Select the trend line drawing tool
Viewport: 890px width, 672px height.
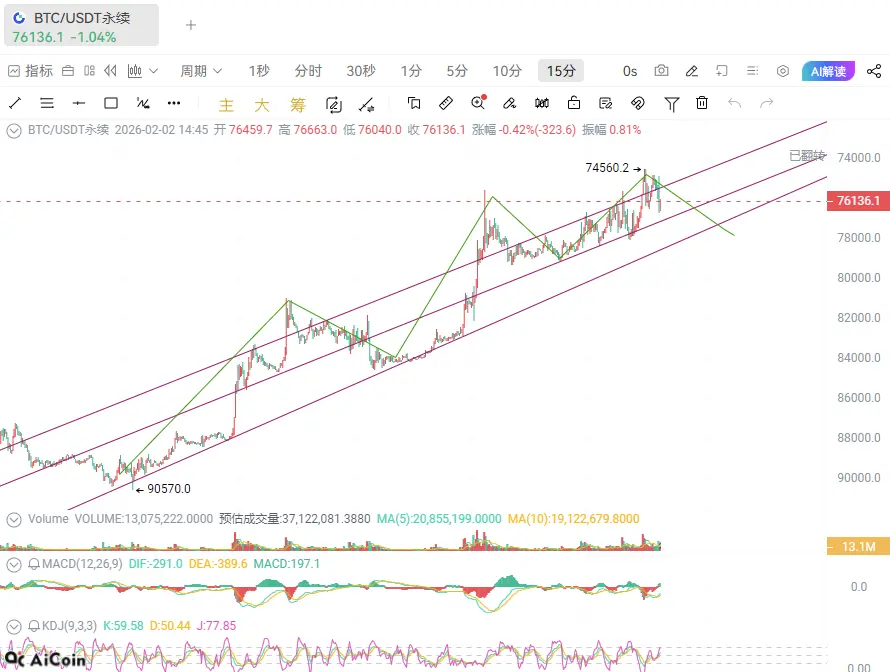pyautogui.click(x=15, y=103)
